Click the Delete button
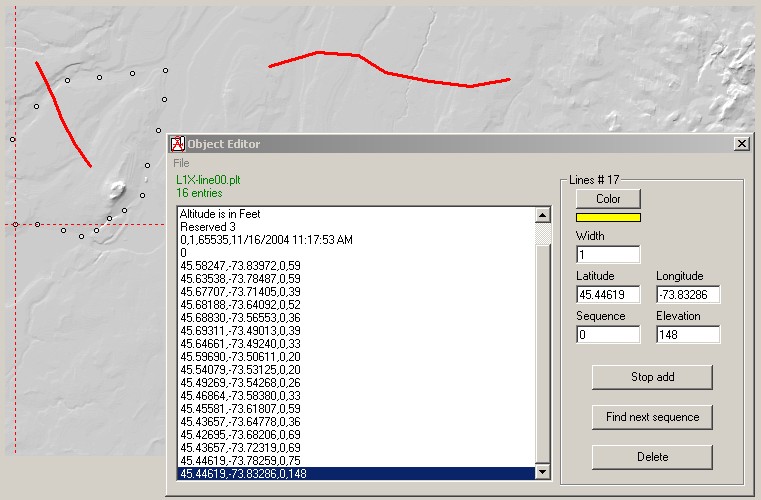The width and height of the screenshot is (761, 500). 652,457
